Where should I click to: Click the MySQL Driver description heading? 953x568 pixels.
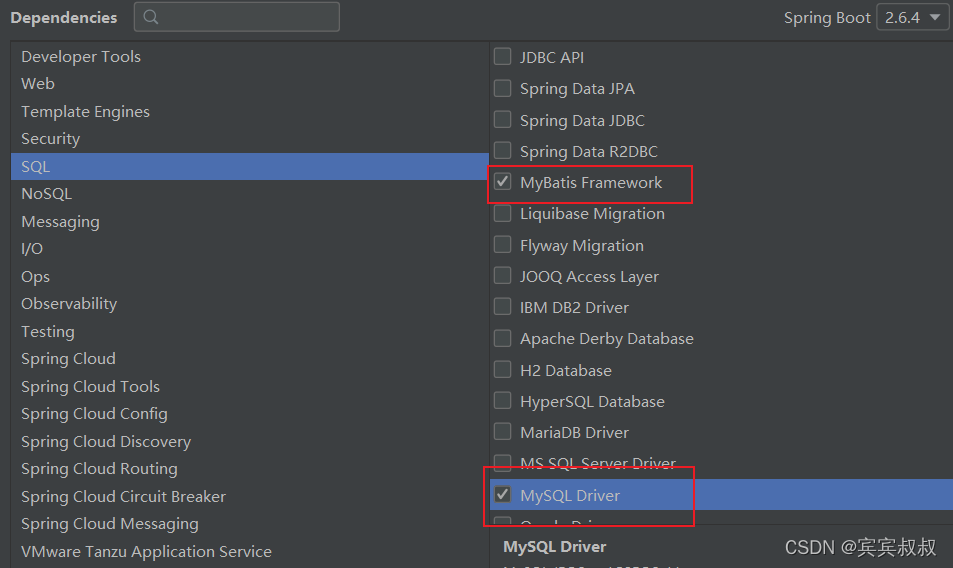pyautogui.click(x=554, y=547)
